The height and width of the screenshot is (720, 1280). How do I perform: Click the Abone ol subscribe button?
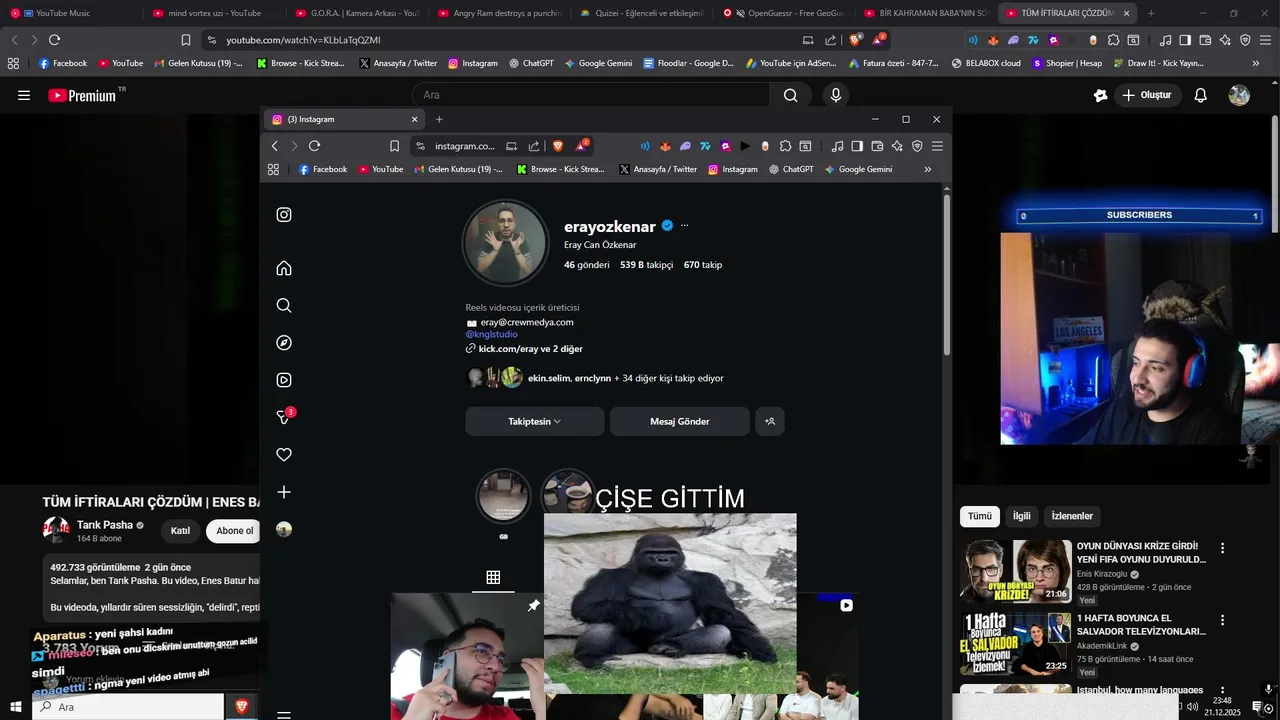click(235, 531)
